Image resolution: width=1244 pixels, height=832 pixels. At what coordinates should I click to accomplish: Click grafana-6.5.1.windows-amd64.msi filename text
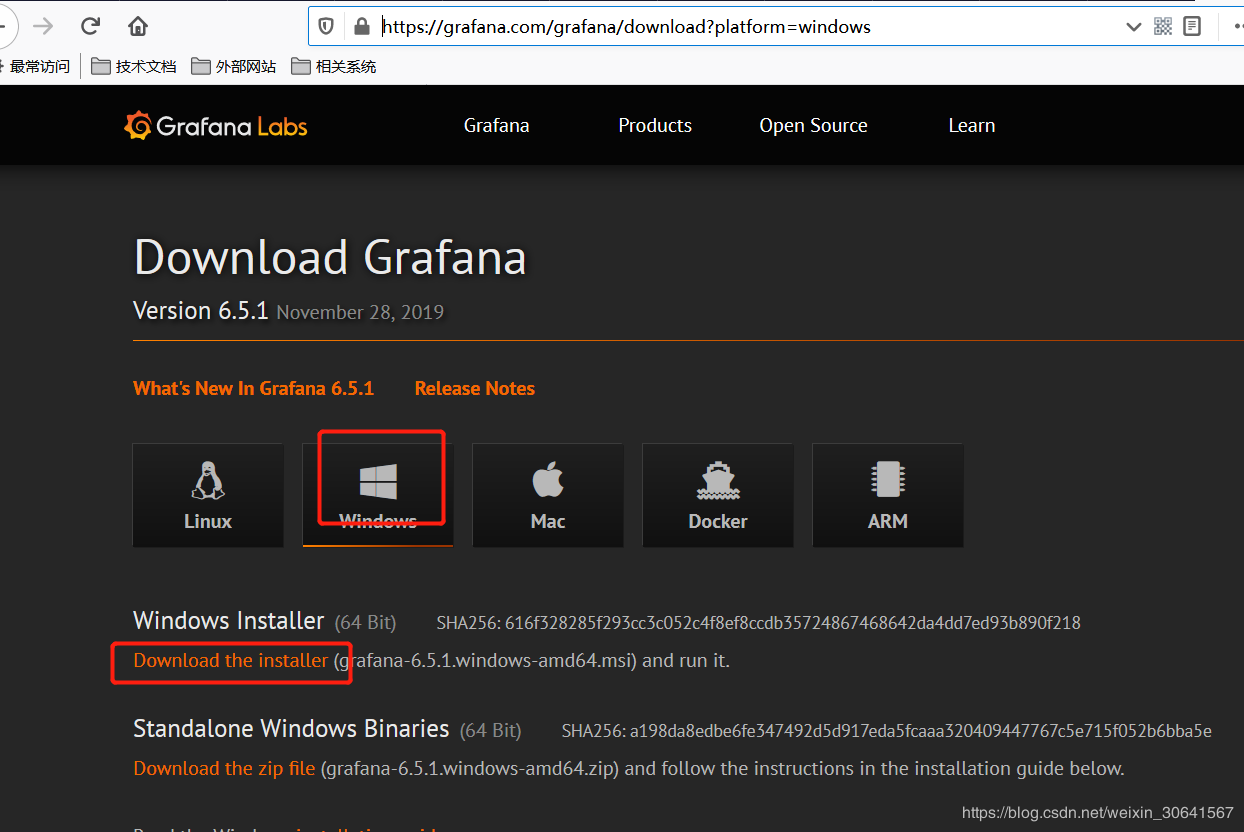tap(485, 661)
